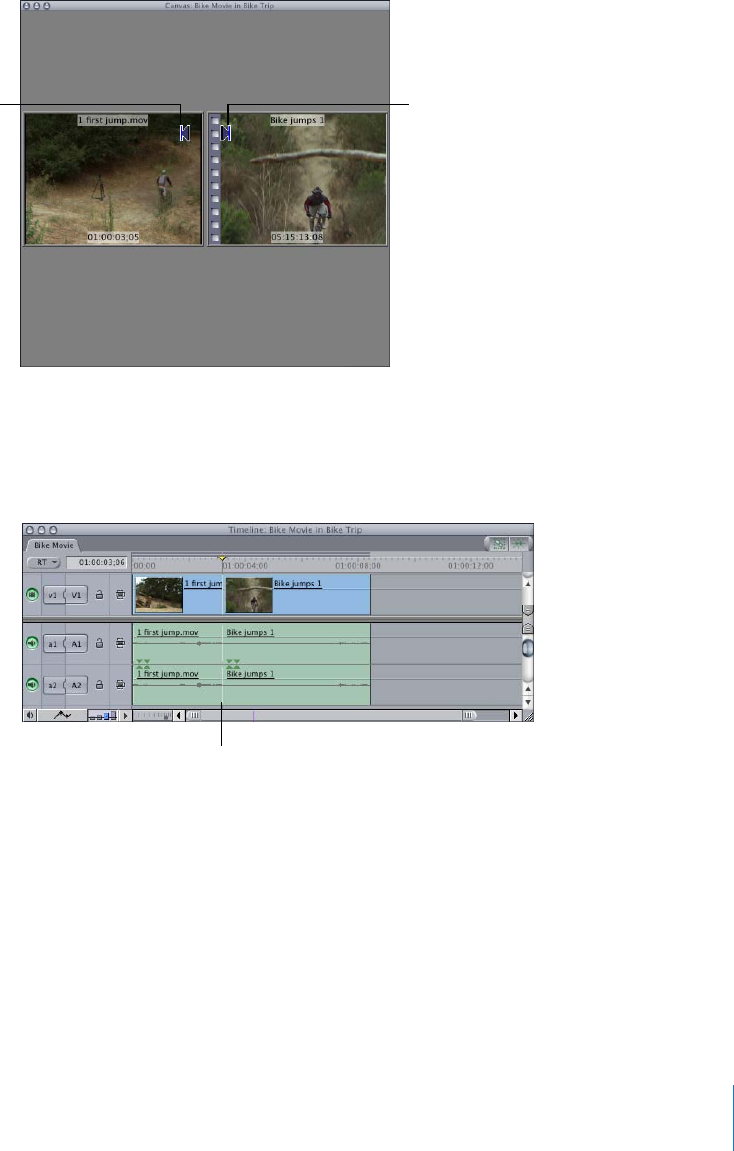734x1151 pixels.
Task: Toggle audibility of the A2 track
Action: (x=32, y=685)
